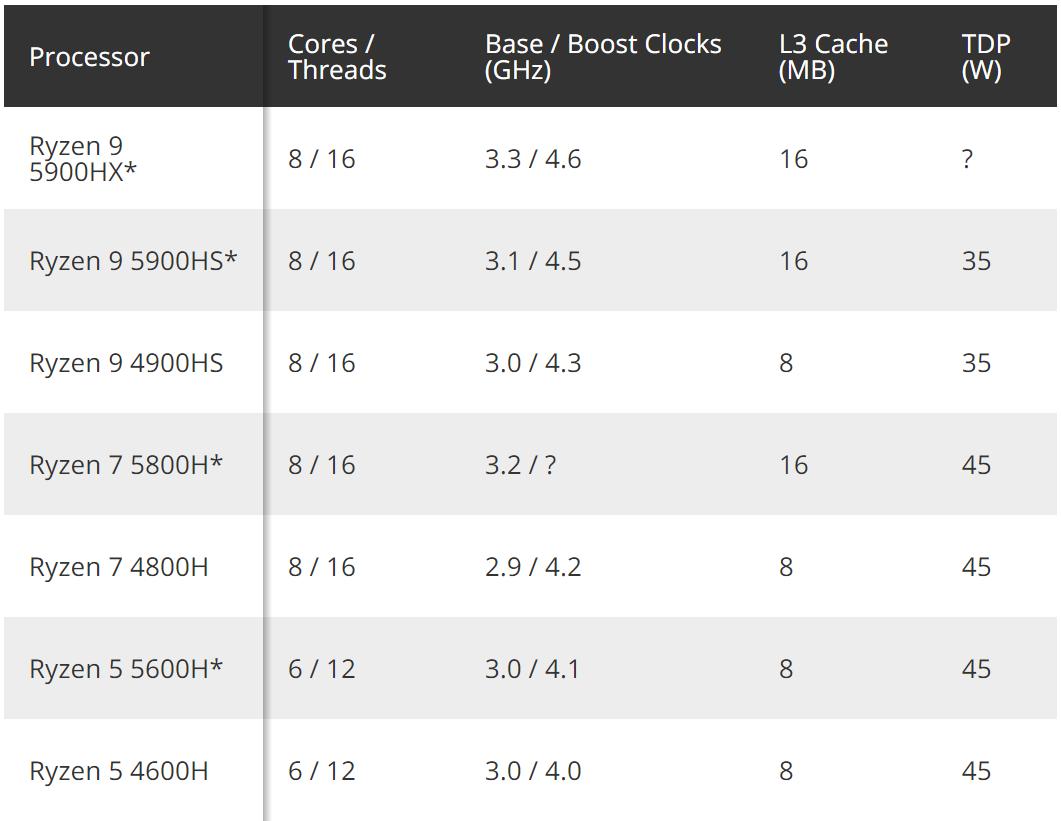The image size is (1061, 821).
Task: Click the 3.1 / 4.5 clock speed cell
Action: (x=533, y=261)
